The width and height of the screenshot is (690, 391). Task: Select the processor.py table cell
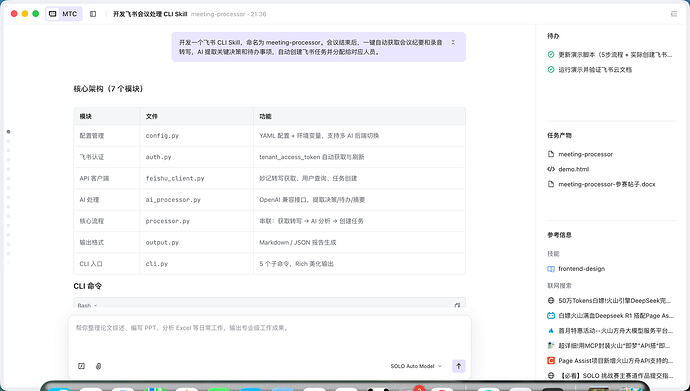(196, 221)
